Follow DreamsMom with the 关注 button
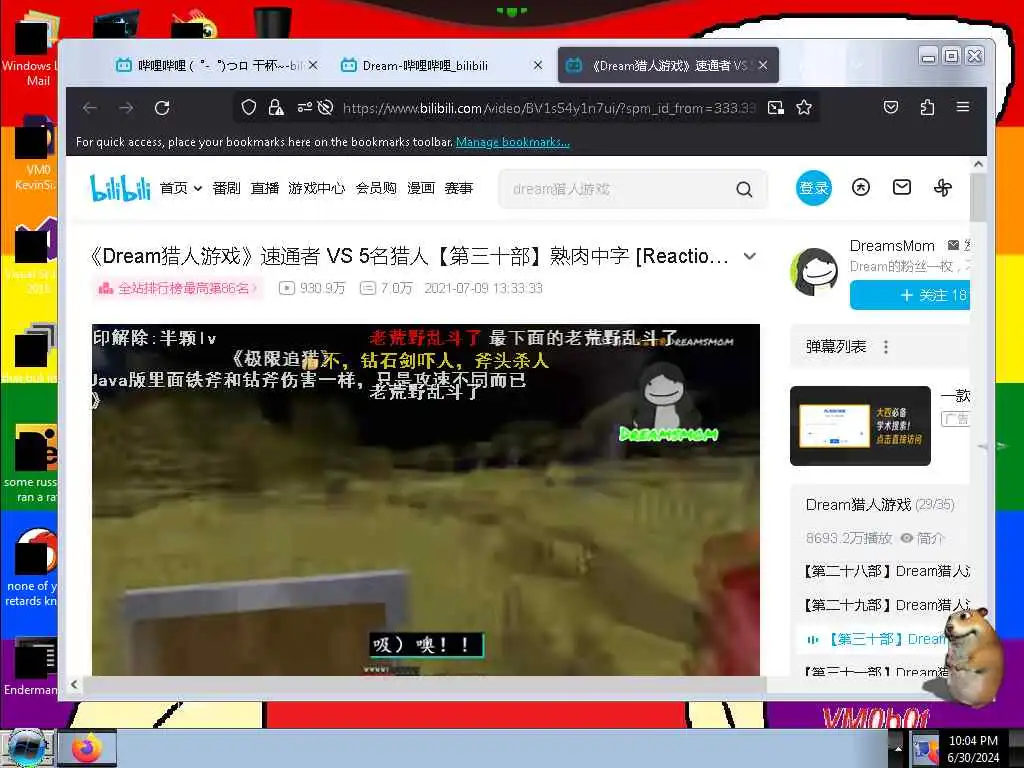Screen dimensions: 1024x768 pos(910,295)
